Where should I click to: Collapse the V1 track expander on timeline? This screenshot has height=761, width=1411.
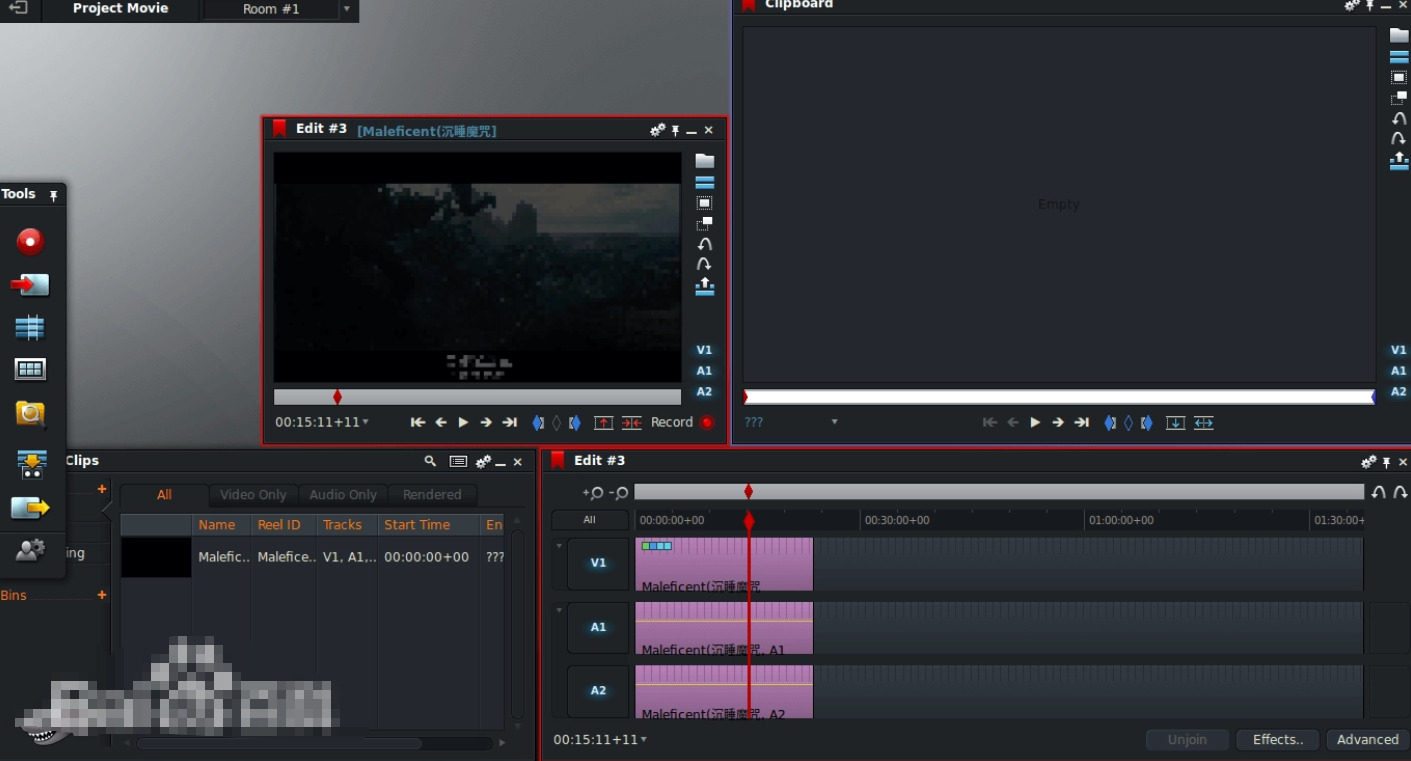559,546
